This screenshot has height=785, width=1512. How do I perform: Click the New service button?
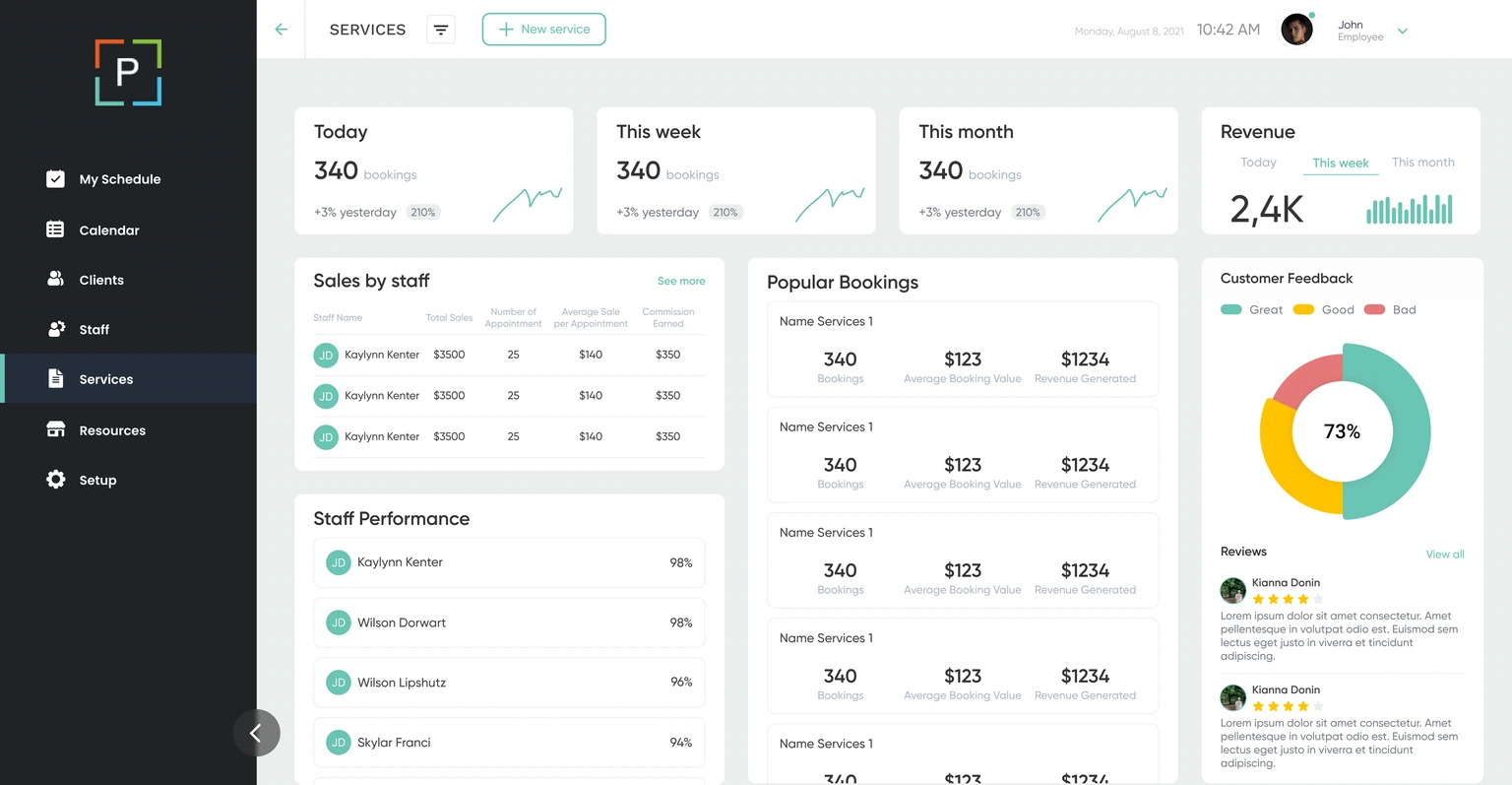(543, 30)
